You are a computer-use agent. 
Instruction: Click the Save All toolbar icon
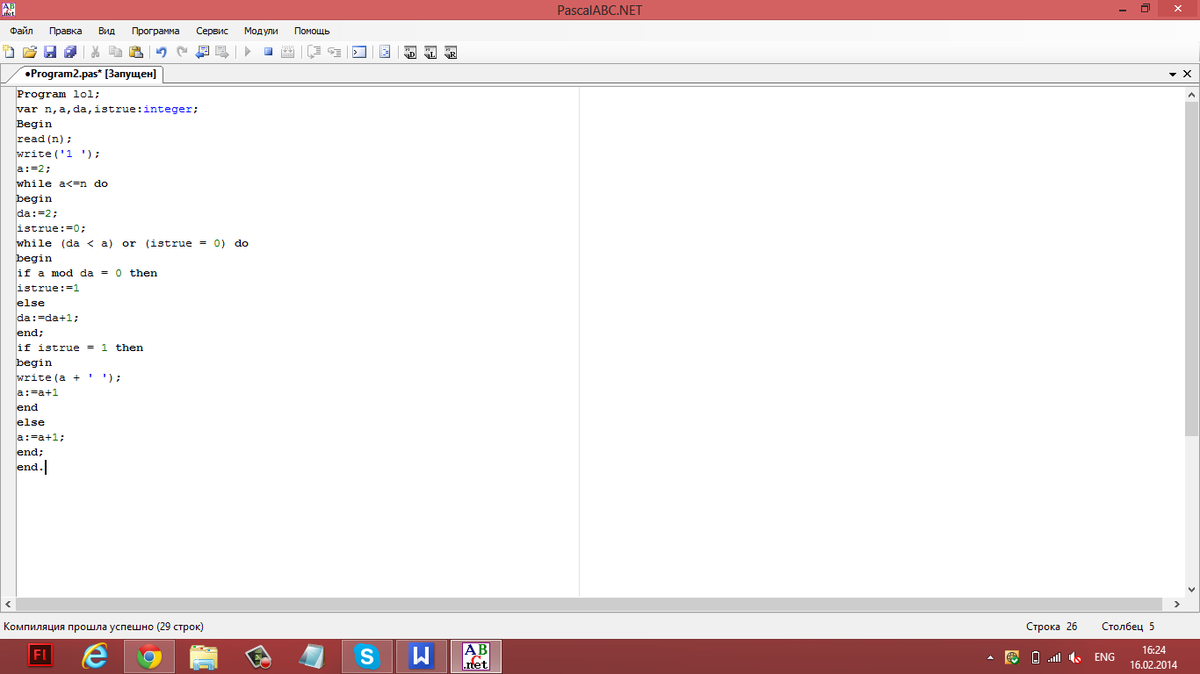pos(70,52)
